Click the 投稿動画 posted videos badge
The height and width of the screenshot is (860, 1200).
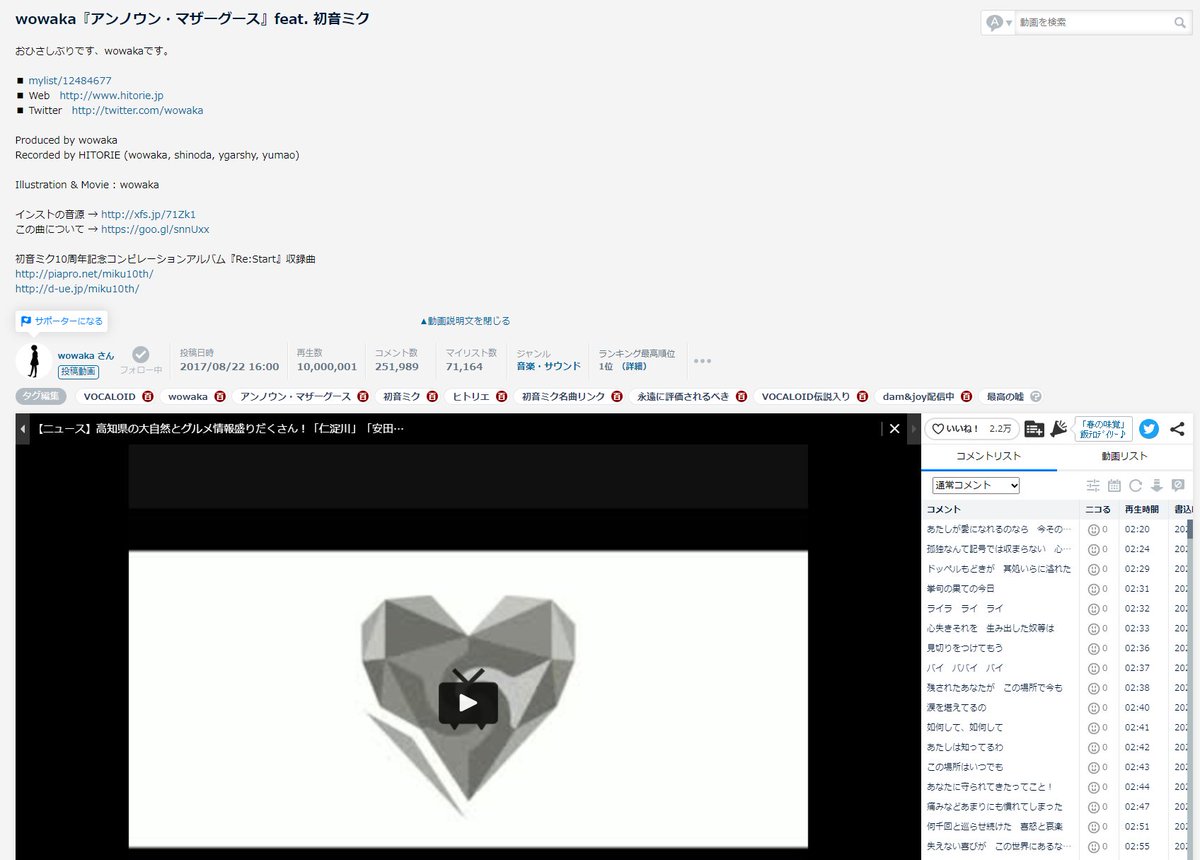78,371
